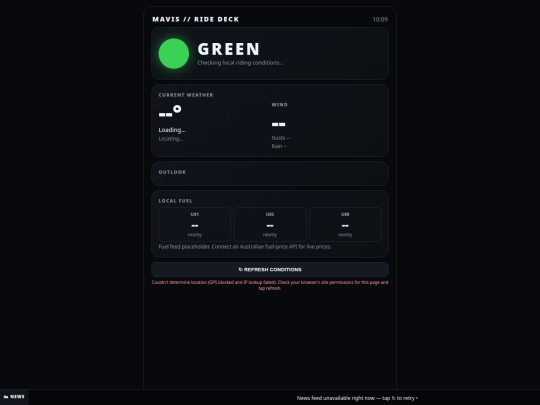540x405 pixels.
Task: Click 'Checking local riding conditions...' text
Action: click(x=240, y=63)
